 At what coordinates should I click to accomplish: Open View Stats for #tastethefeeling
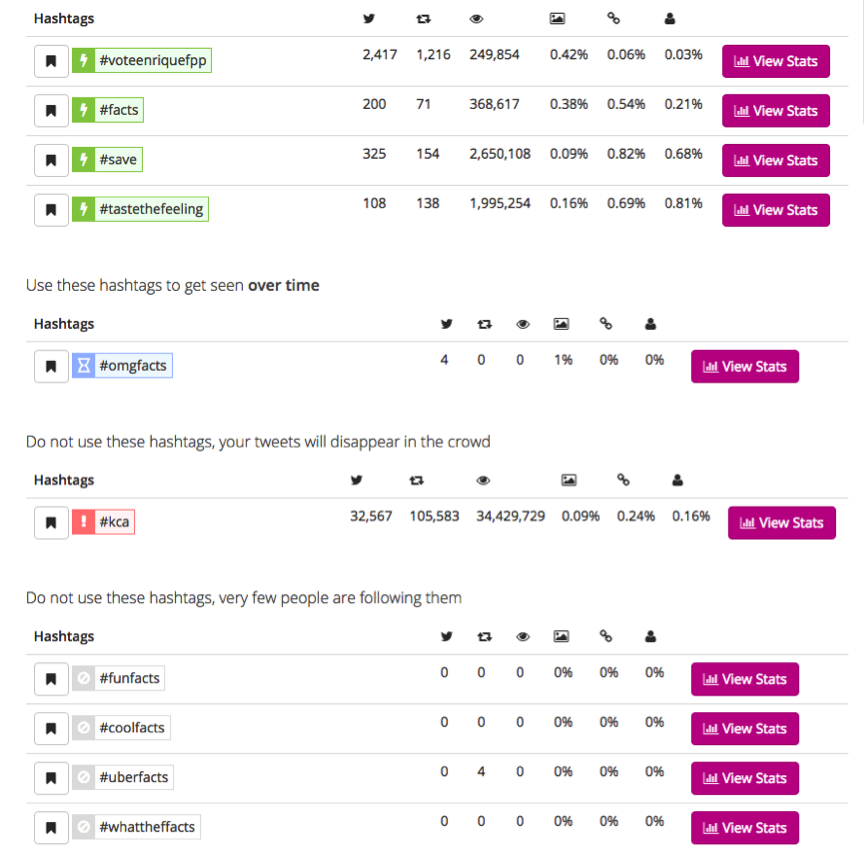pos(776,210)
